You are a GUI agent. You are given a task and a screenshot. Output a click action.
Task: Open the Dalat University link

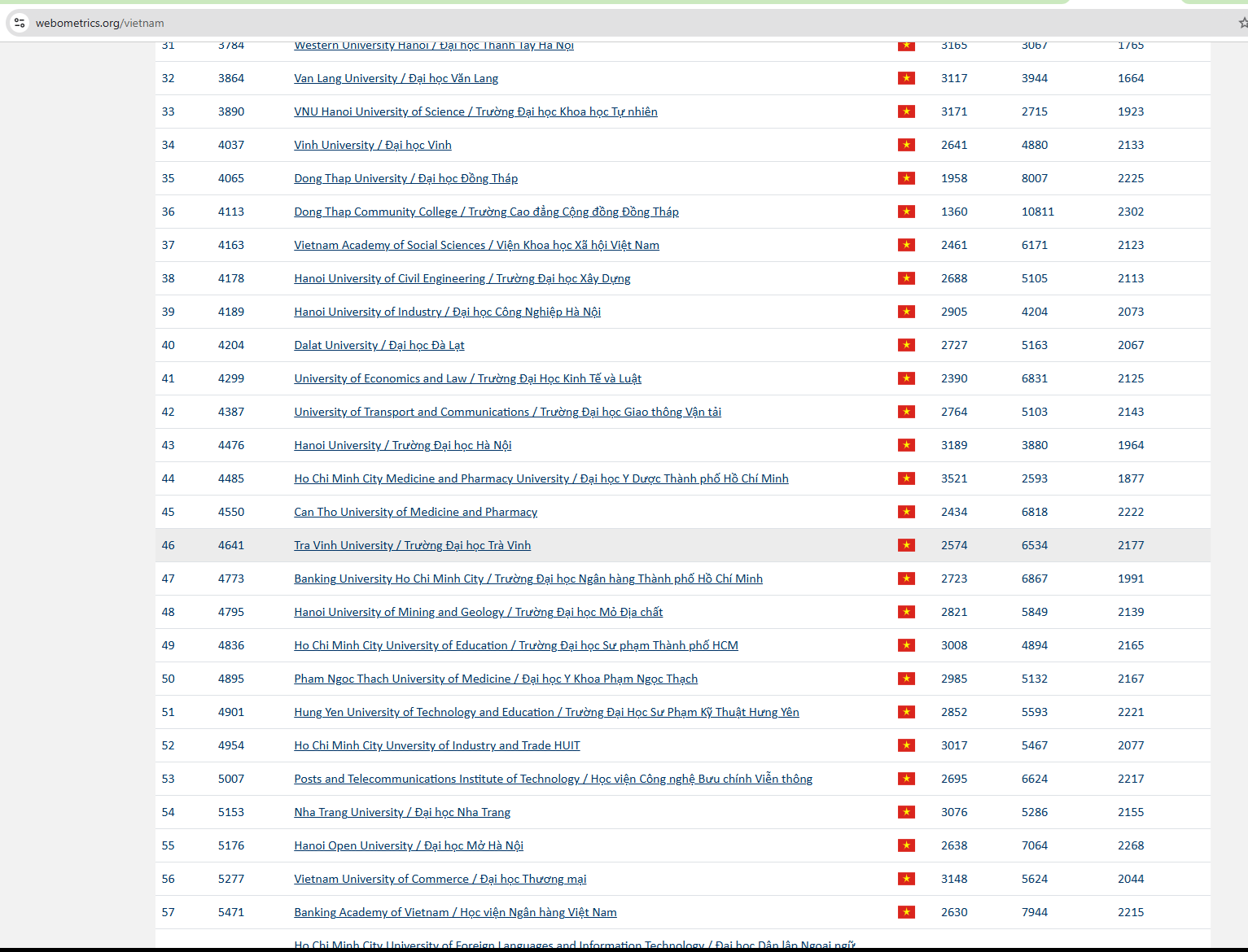379,345
